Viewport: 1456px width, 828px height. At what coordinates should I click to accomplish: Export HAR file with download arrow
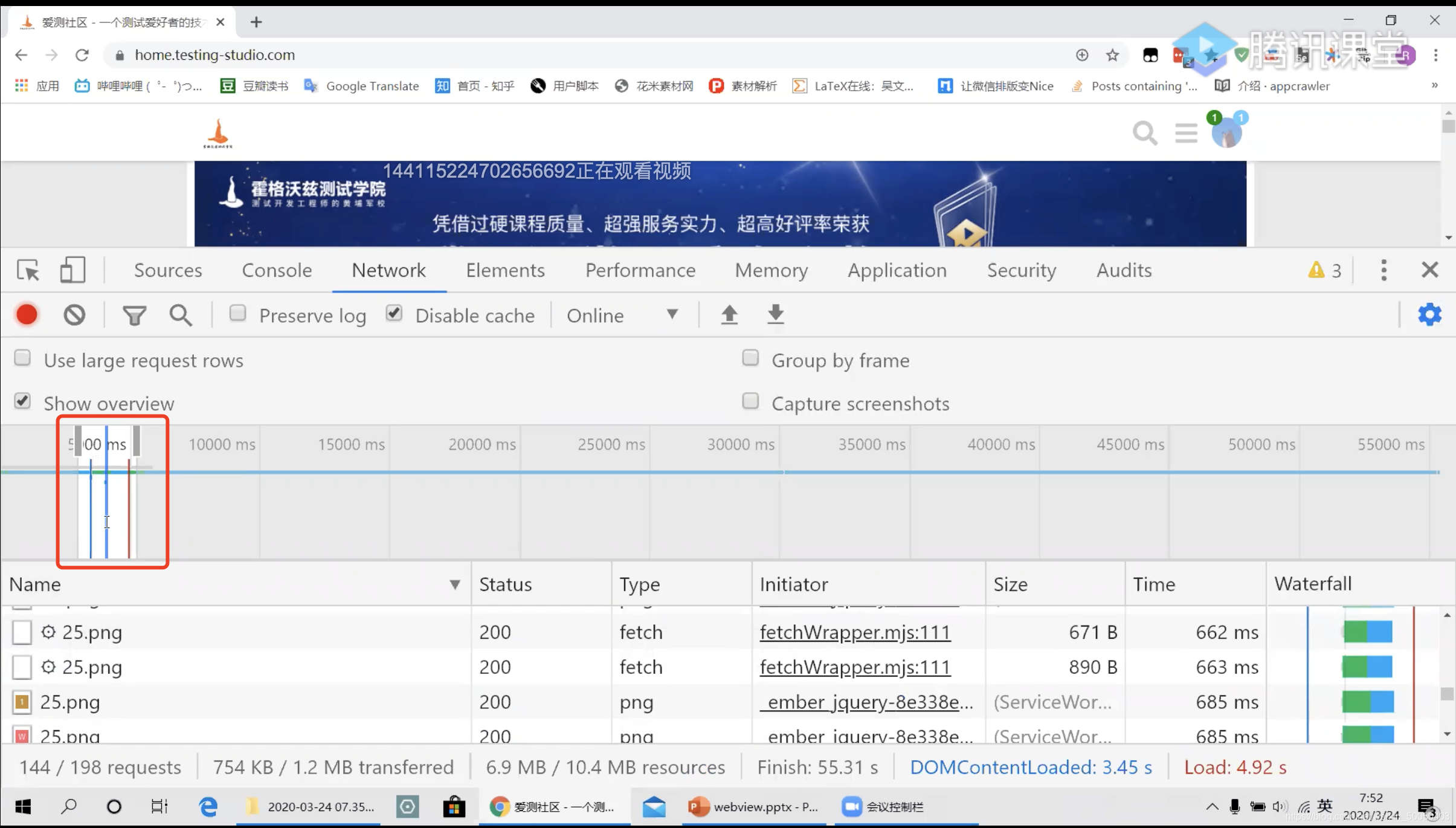pos(775,315)
